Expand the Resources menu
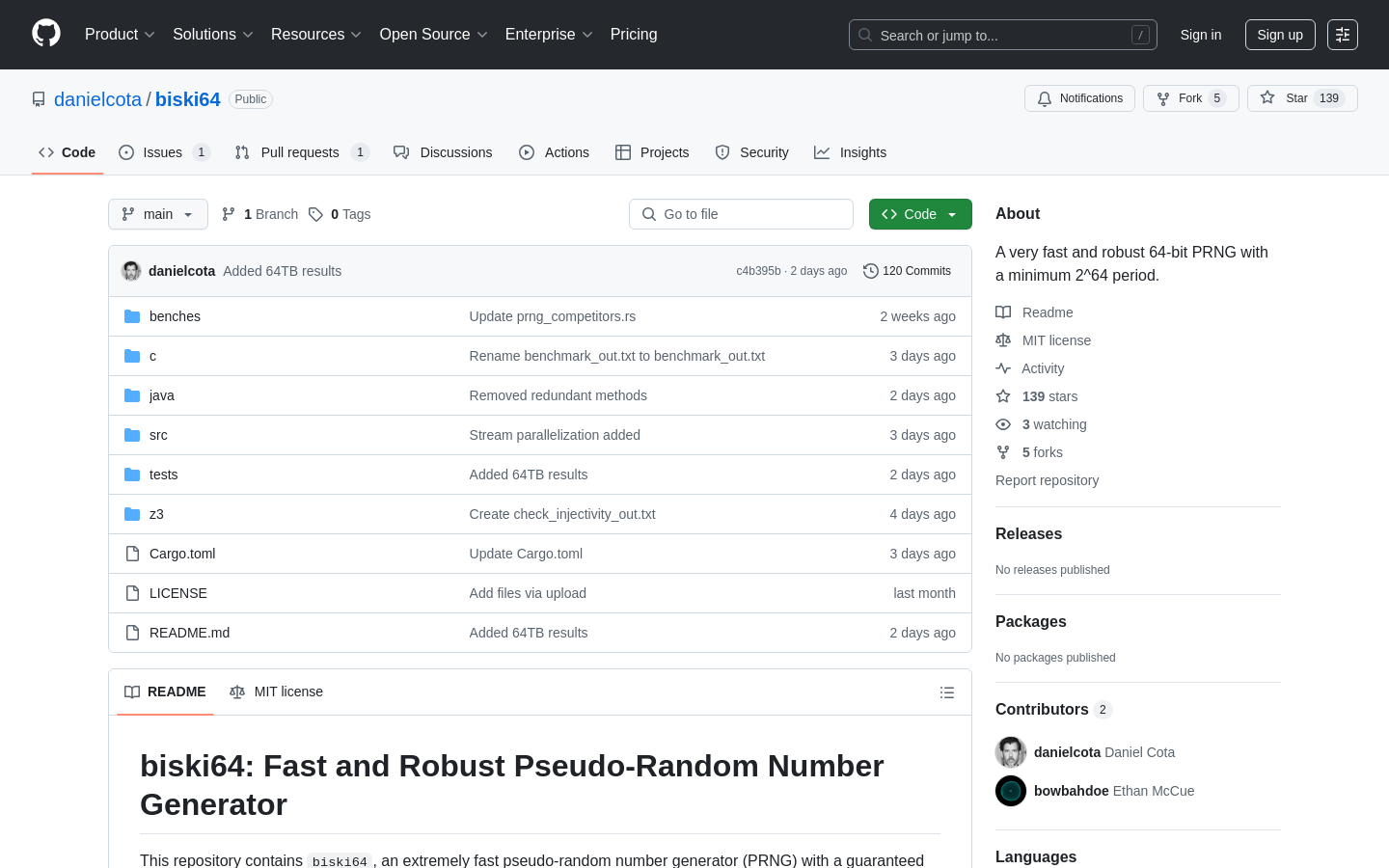 click(x=316, y=35)
